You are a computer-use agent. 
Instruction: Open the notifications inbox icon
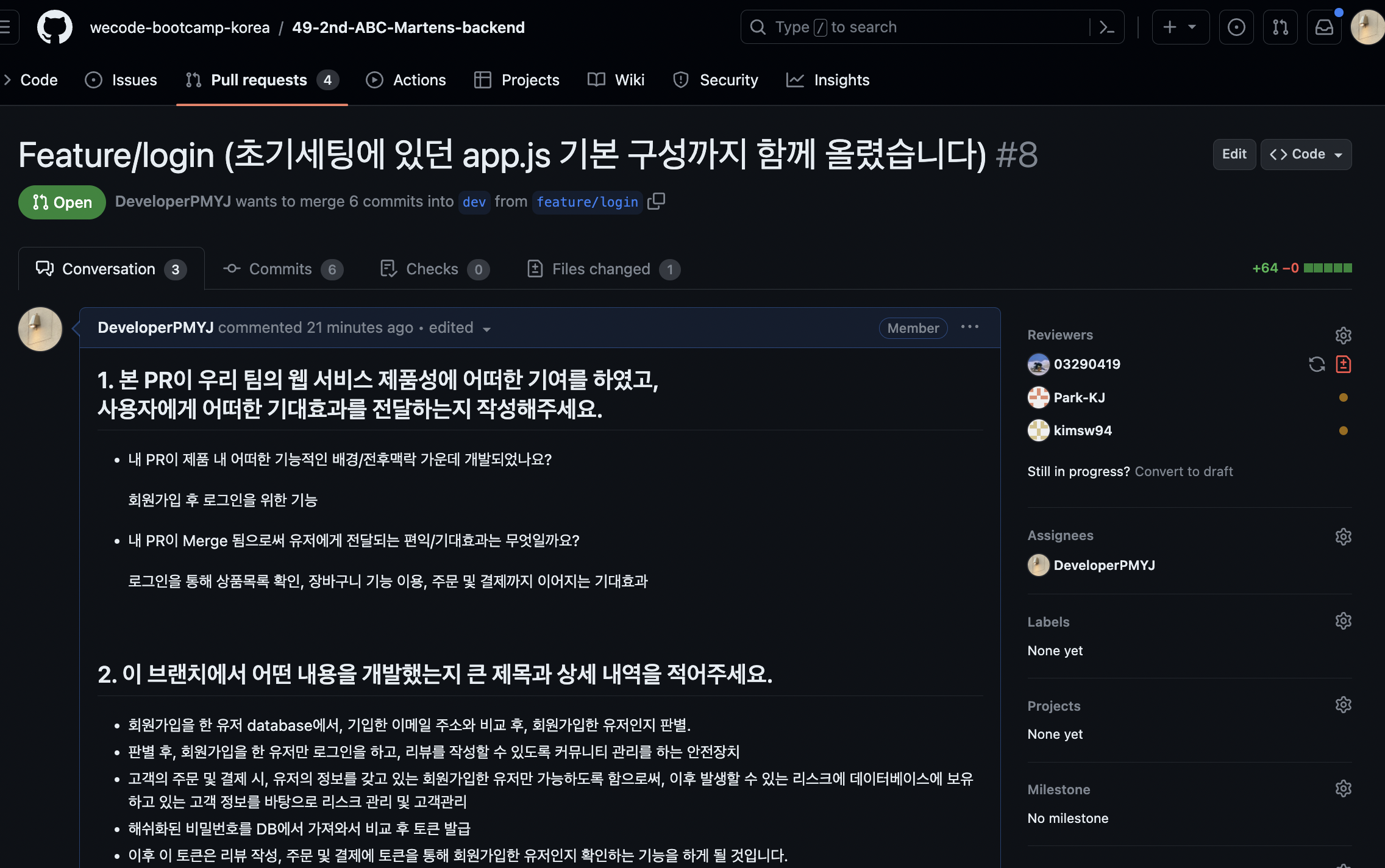[1324, 27]
